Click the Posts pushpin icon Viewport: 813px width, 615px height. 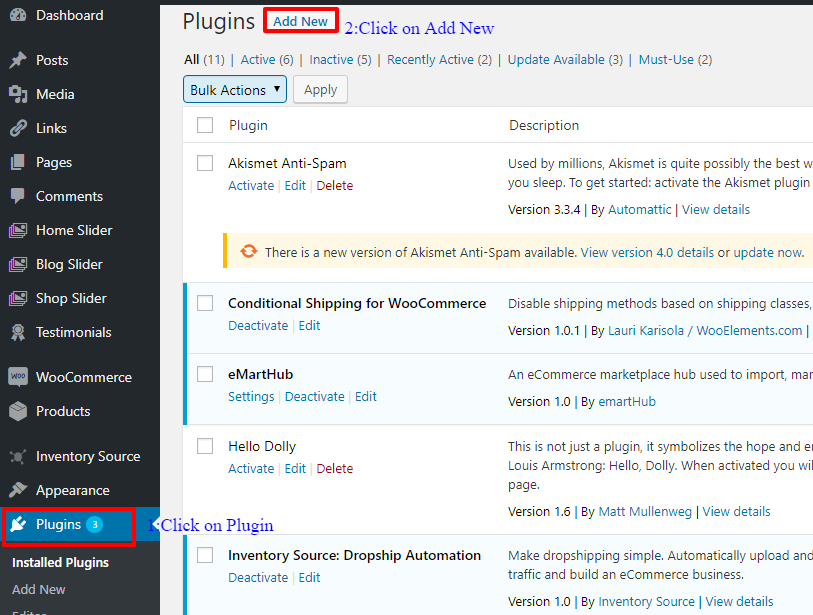coord(18,60)
